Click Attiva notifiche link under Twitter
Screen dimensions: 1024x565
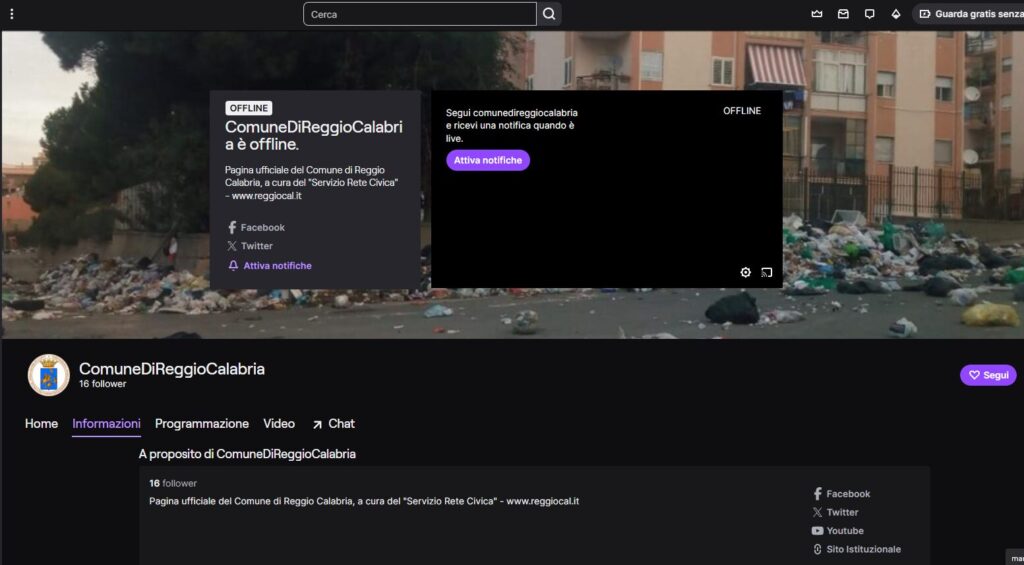pos(270,266)
